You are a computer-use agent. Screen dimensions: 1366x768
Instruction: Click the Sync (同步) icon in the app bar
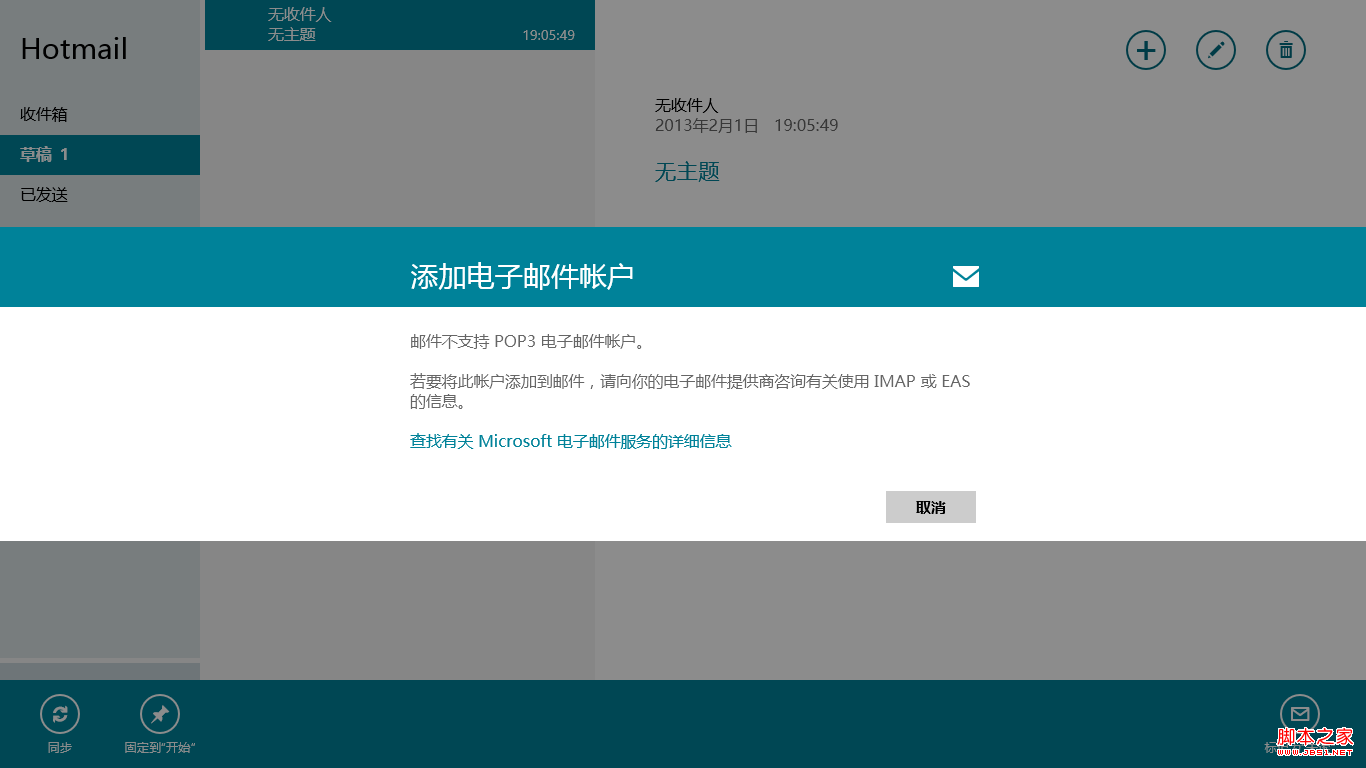[x=60, y=714]
